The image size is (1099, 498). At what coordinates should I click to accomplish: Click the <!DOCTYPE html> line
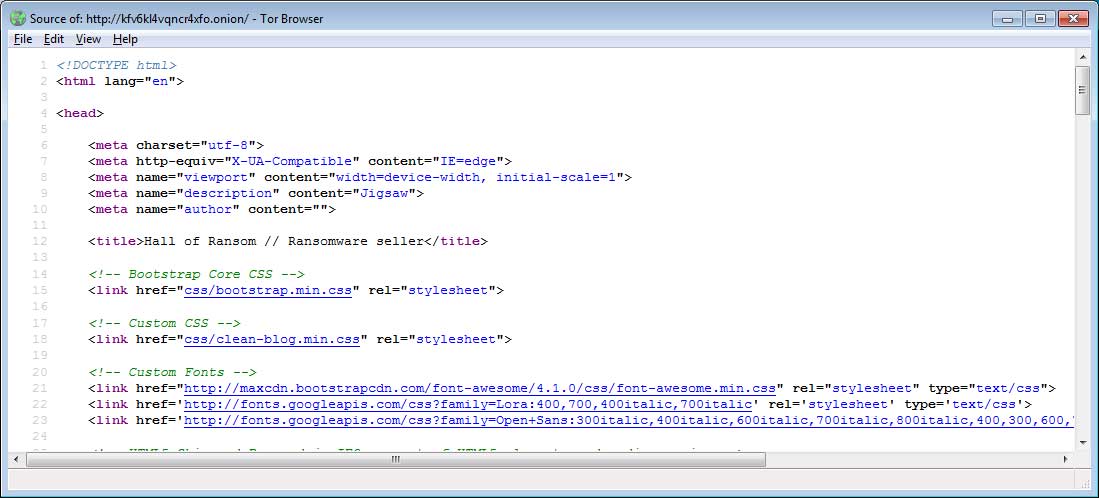coord(116,65)
